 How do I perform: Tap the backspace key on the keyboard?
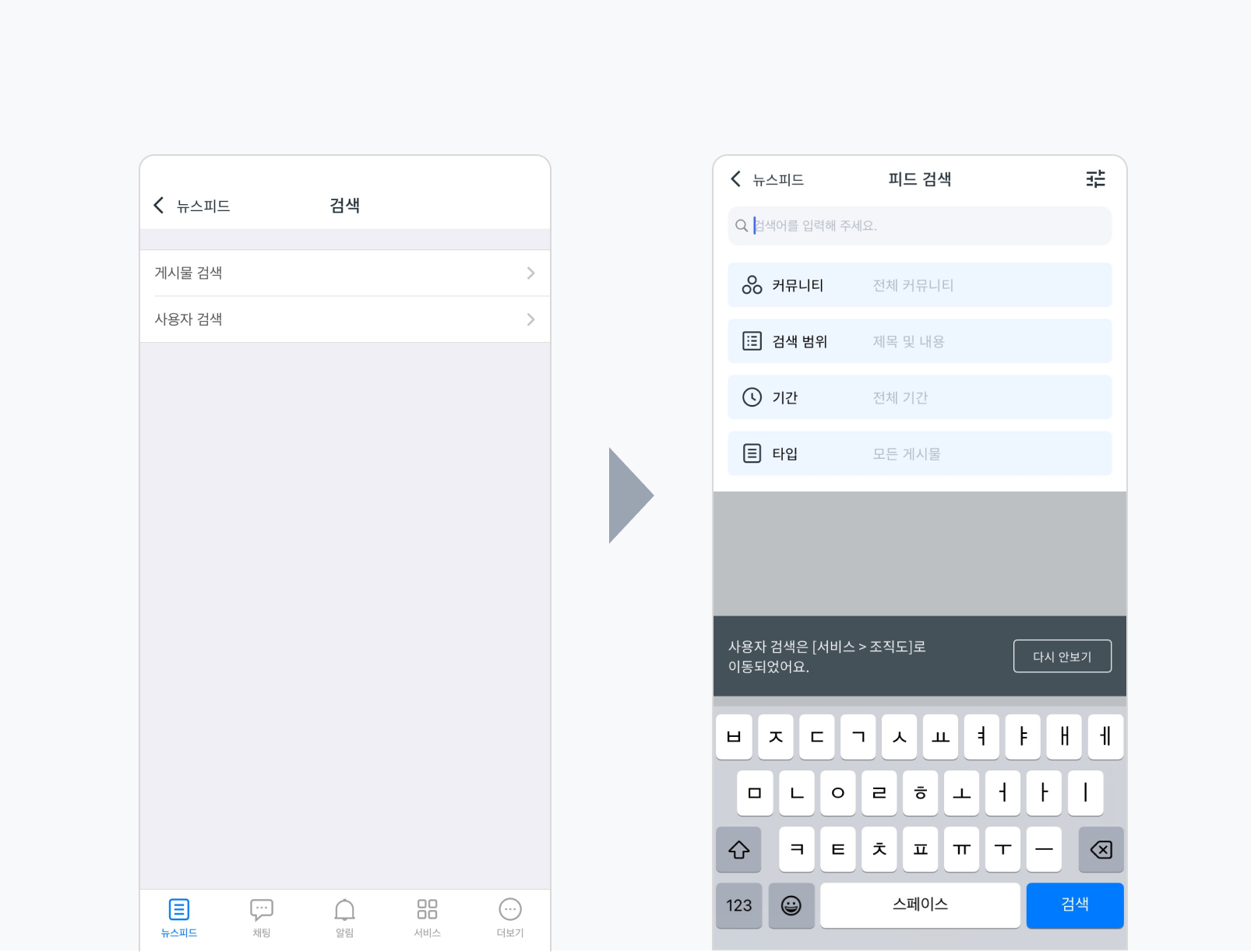point(1101,849)
